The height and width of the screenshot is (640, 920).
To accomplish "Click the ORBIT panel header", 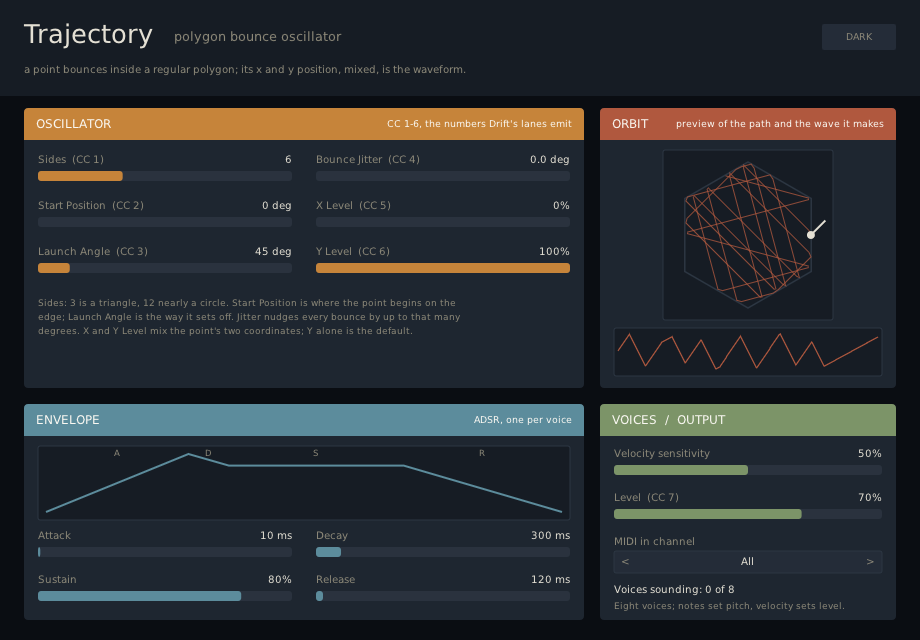I will 748,124.
